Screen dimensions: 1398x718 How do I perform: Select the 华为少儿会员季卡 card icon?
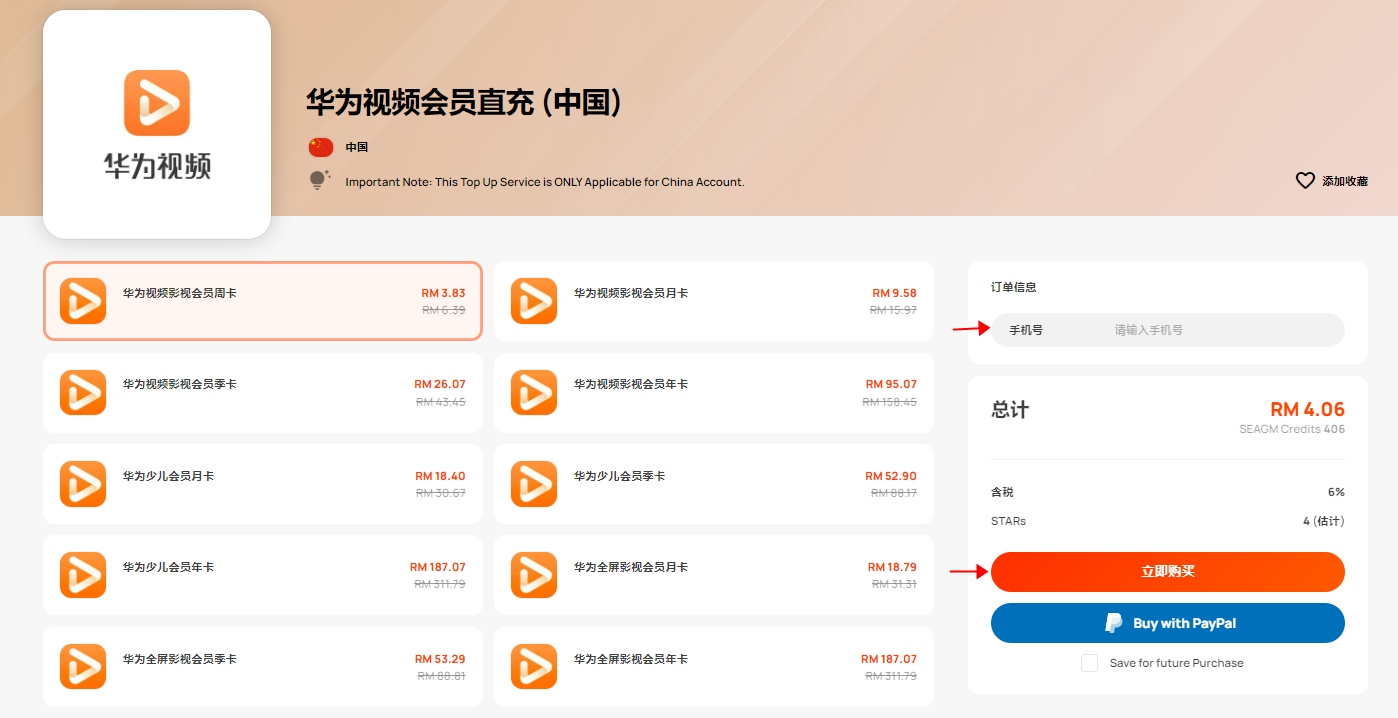pos(534,484)
